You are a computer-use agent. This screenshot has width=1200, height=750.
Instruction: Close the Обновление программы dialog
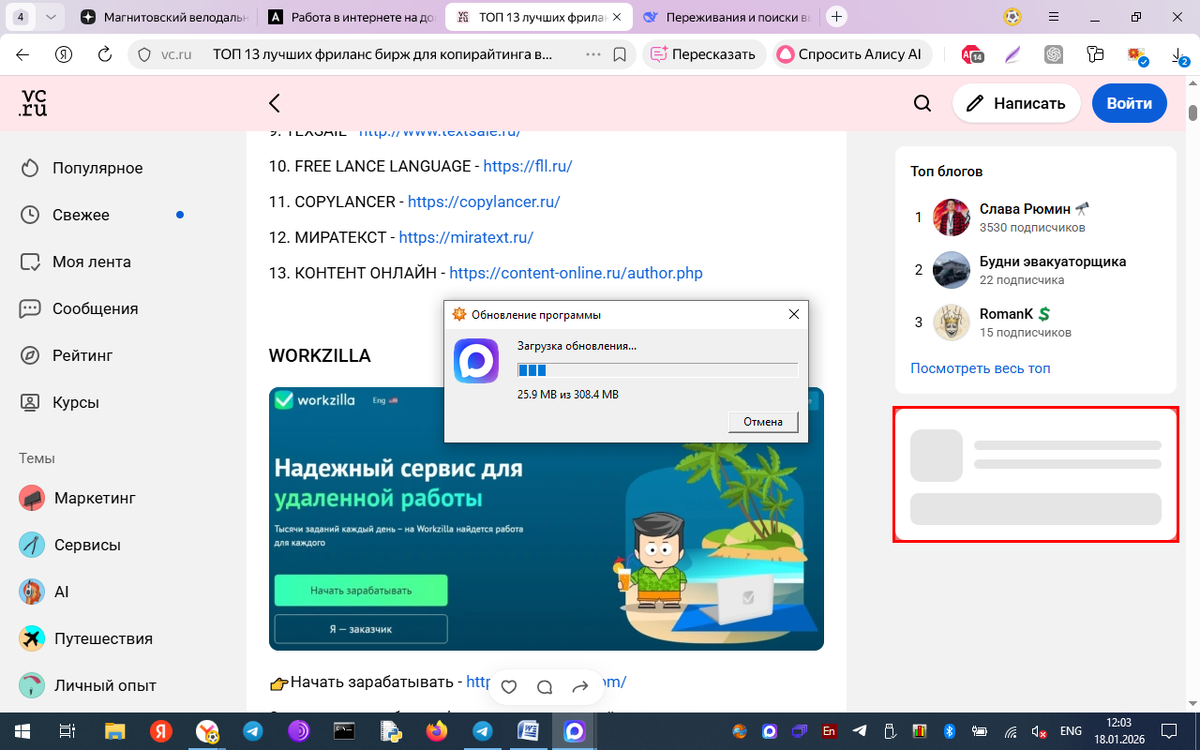[794, 314]
